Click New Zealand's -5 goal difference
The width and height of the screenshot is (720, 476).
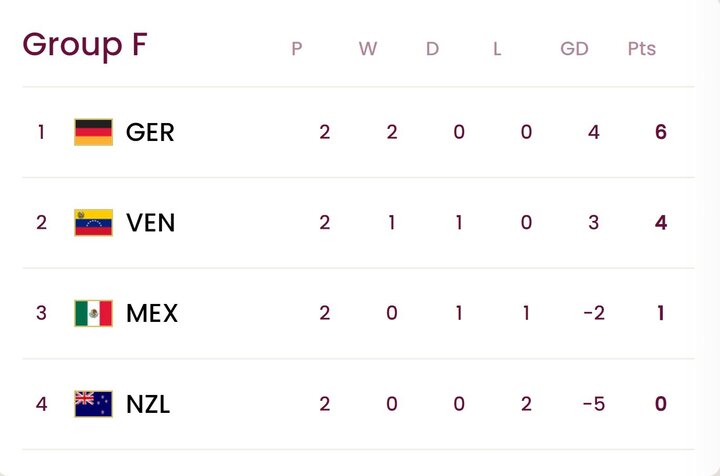coord(593,404)
